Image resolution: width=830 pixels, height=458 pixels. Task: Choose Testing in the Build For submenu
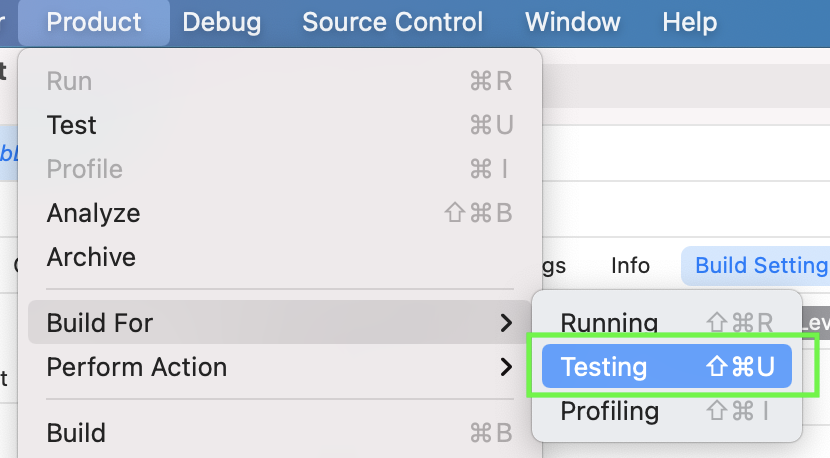[x=604, y=367]
